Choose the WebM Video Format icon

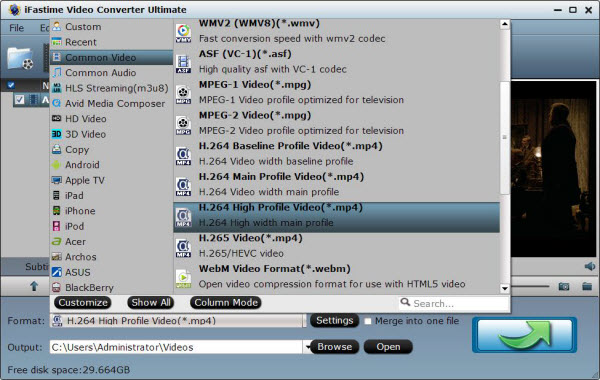(x=183, y=279)
